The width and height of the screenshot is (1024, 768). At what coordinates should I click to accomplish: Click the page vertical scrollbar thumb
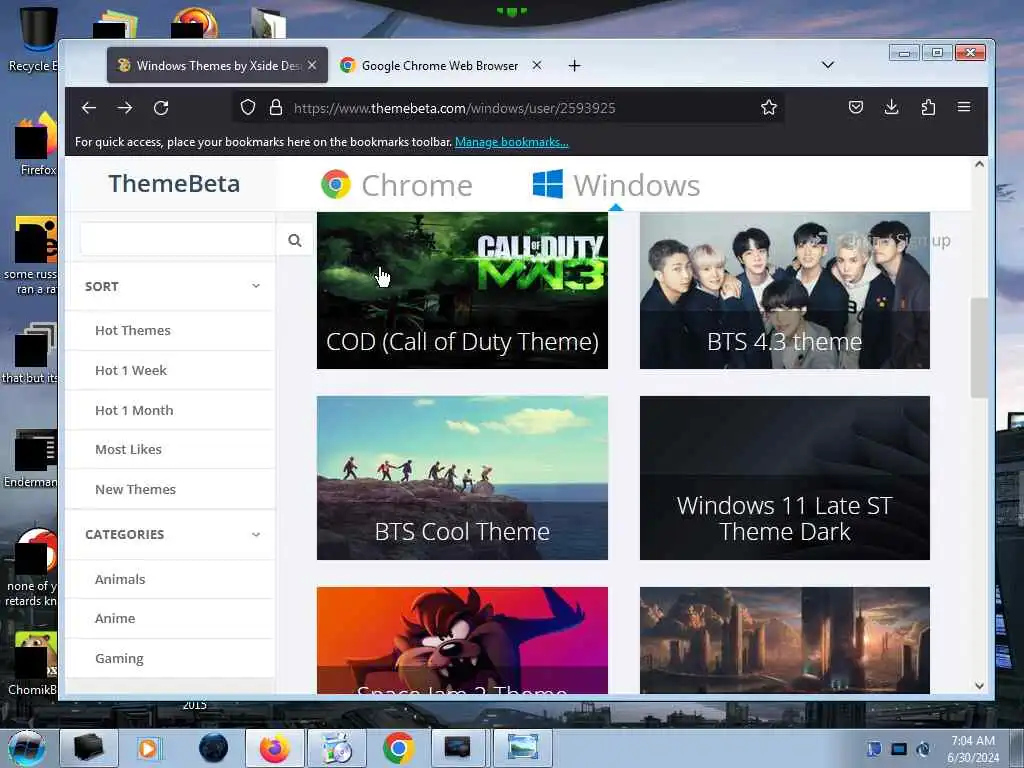click(x=979, y=347)
